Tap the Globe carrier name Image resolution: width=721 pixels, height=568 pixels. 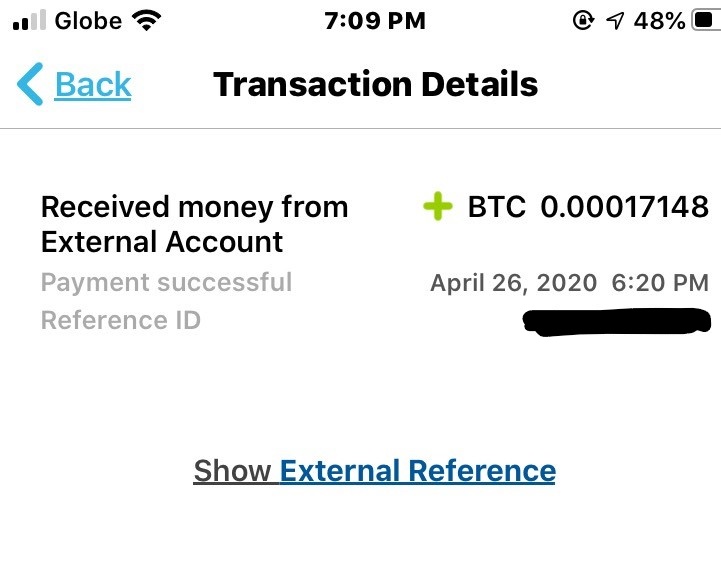point(88,21)
